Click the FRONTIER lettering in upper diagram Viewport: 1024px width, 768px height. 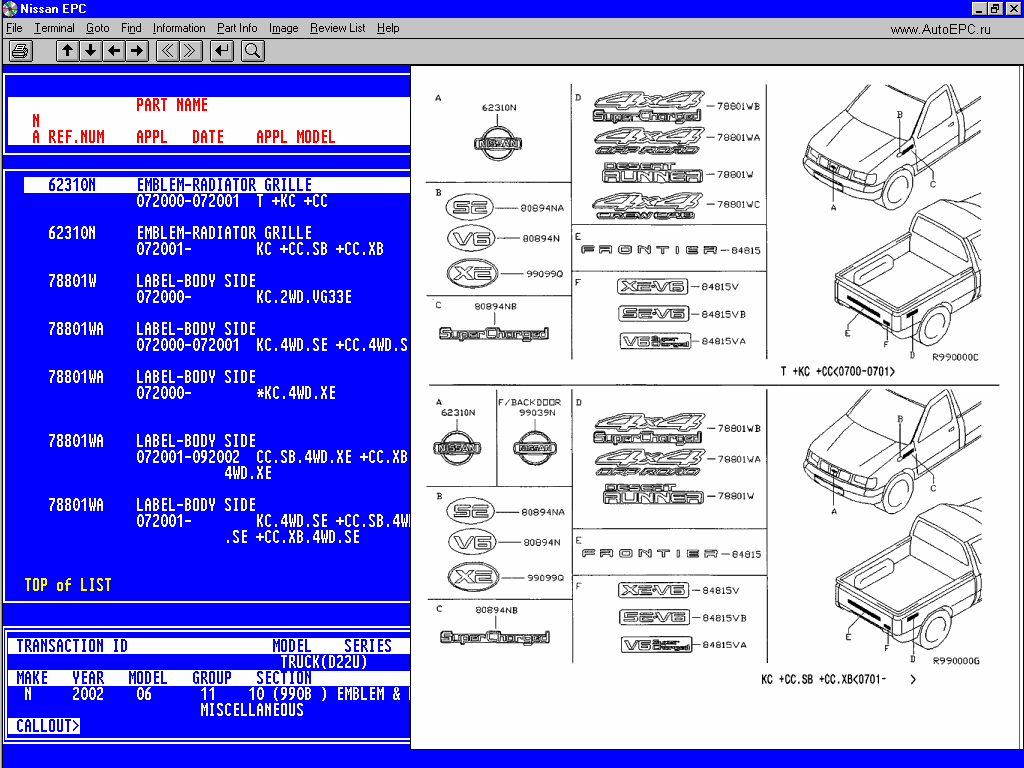[x=649, y=249]
